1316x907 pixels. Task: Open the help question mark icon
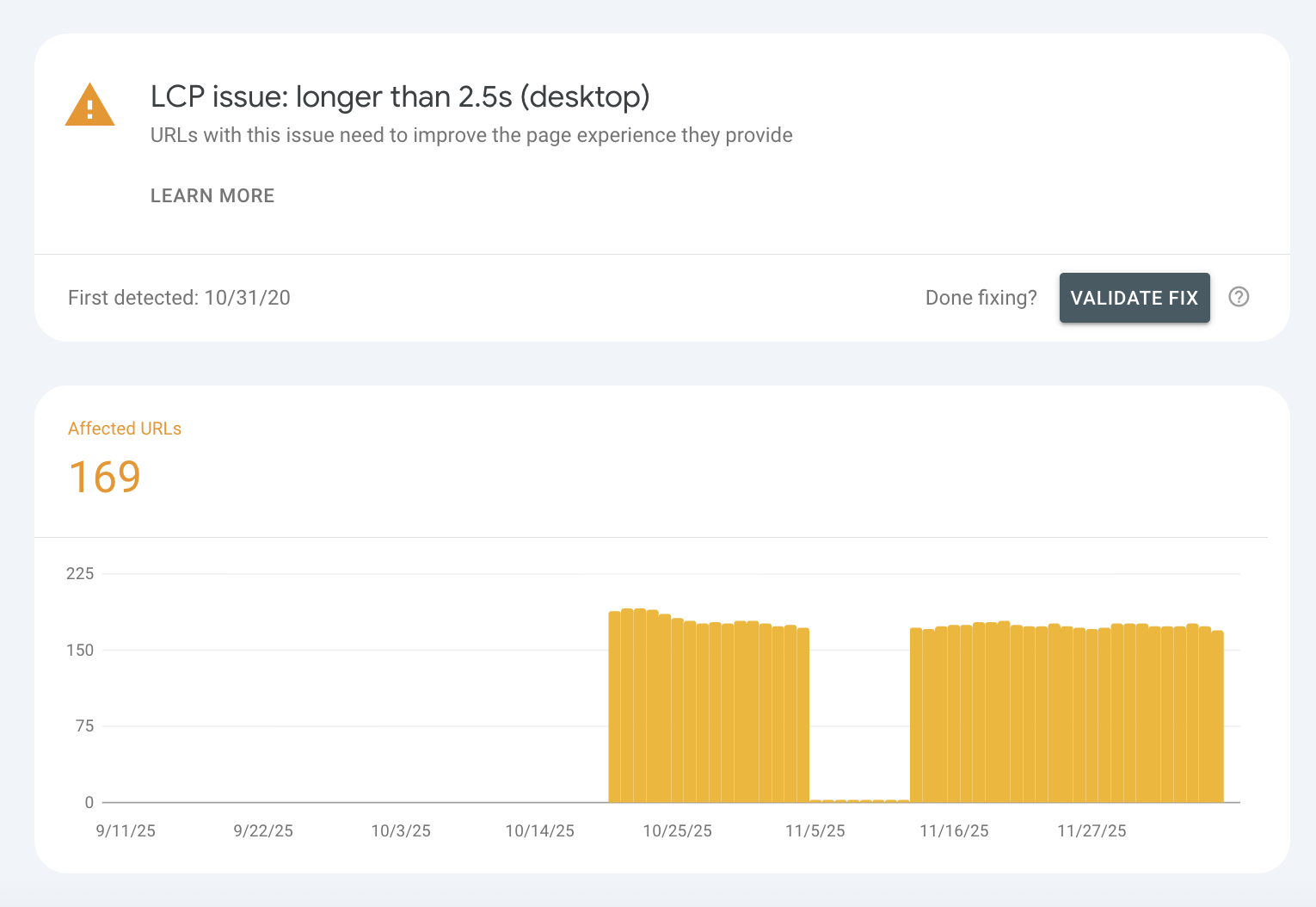pyautogui.click(x=1239, y=297)
